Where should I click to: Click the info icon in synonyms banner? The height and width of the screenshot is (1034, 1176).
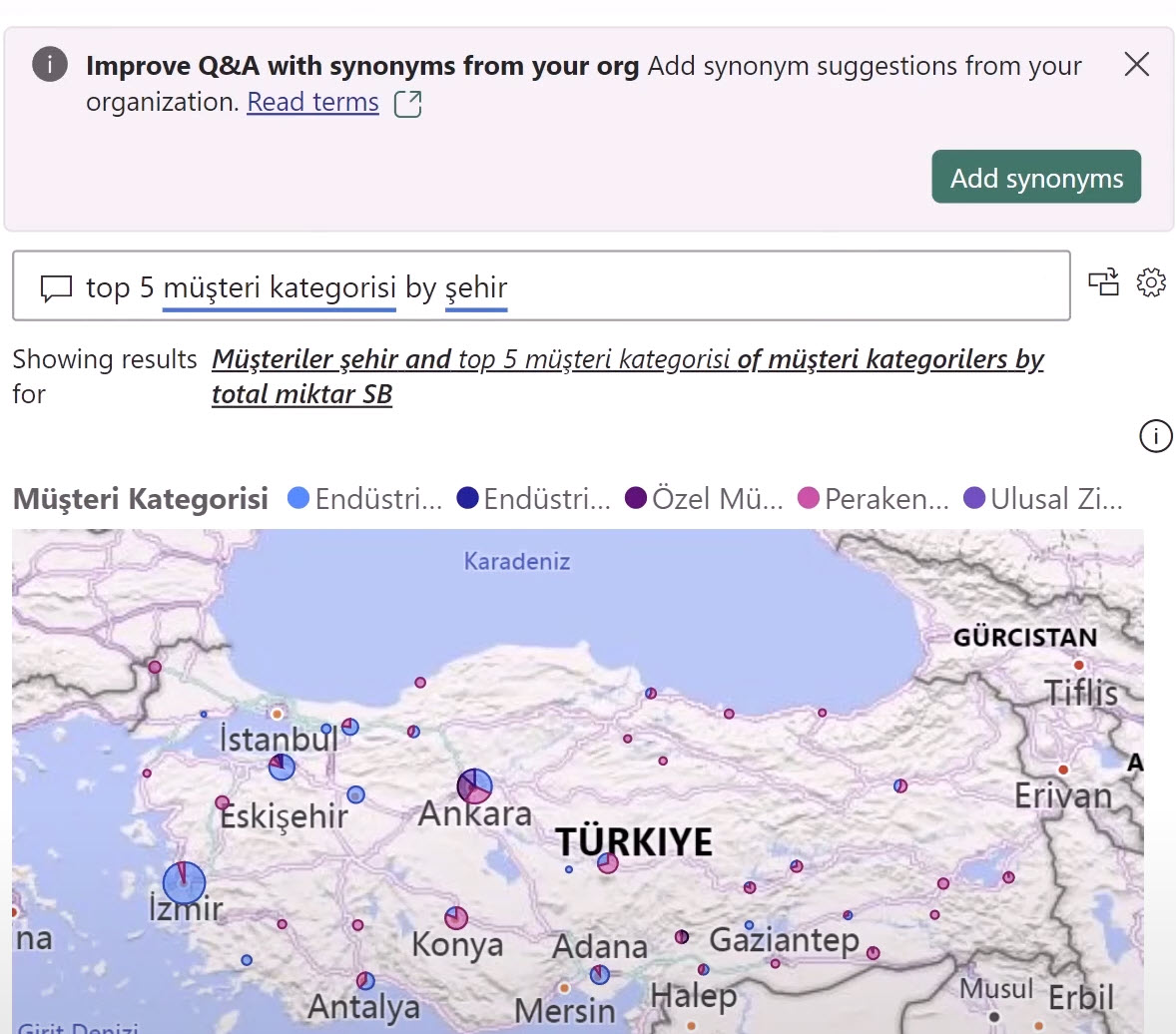(x=50, y=65)
